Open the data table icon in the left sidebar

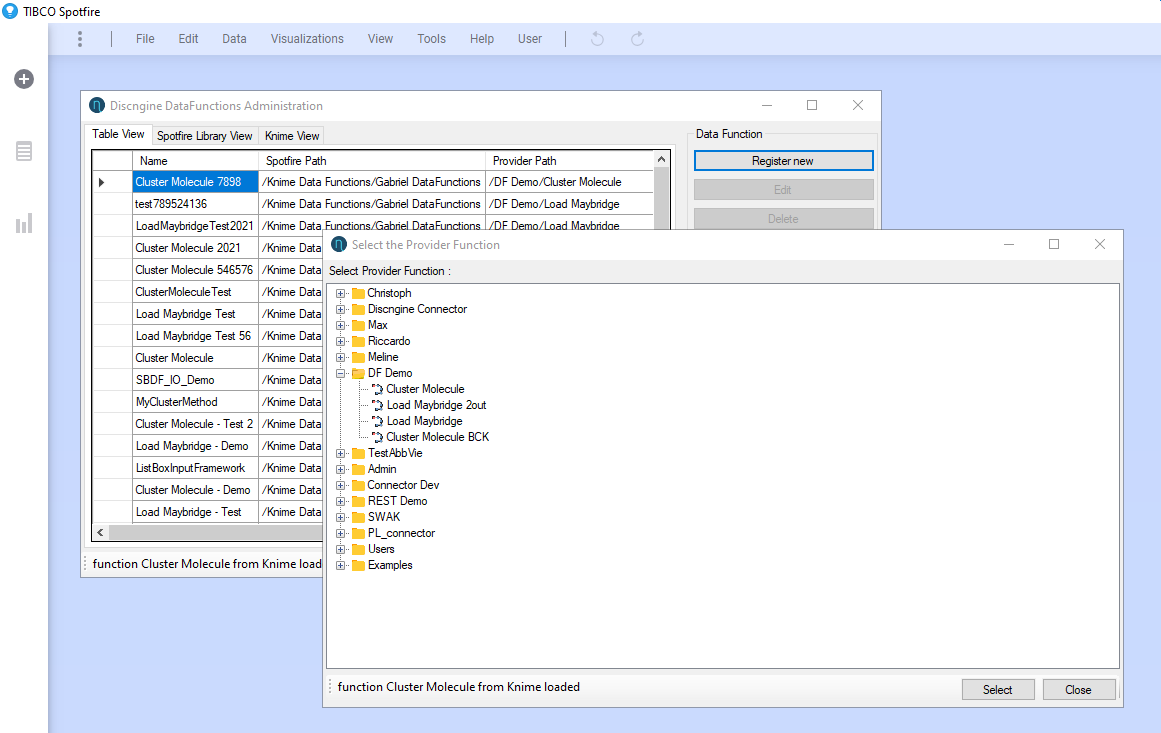pos(24,151)
